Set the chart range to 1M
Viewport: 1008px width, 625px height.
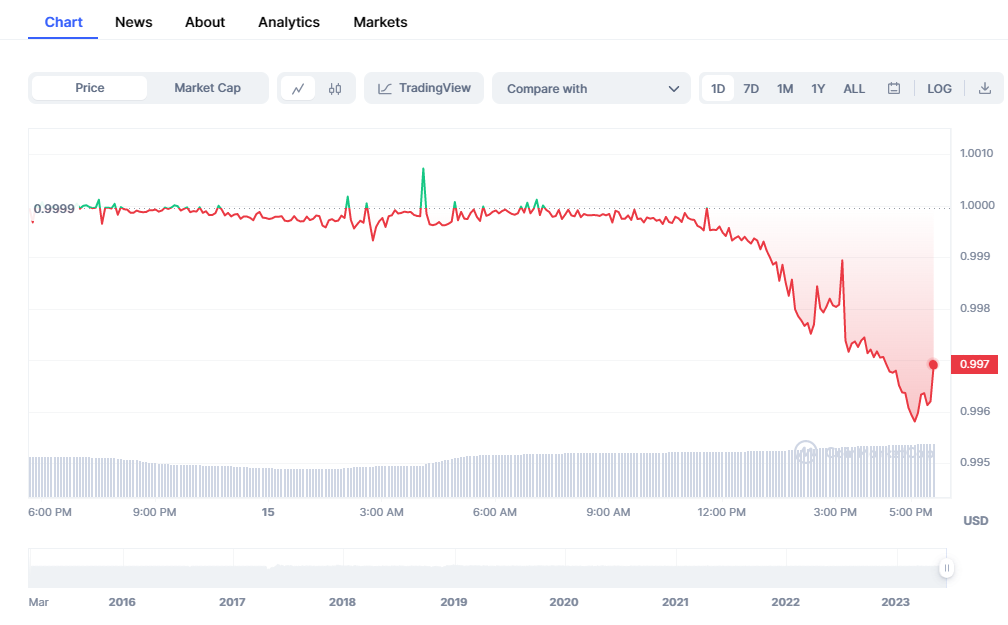[x=785, y=89]
